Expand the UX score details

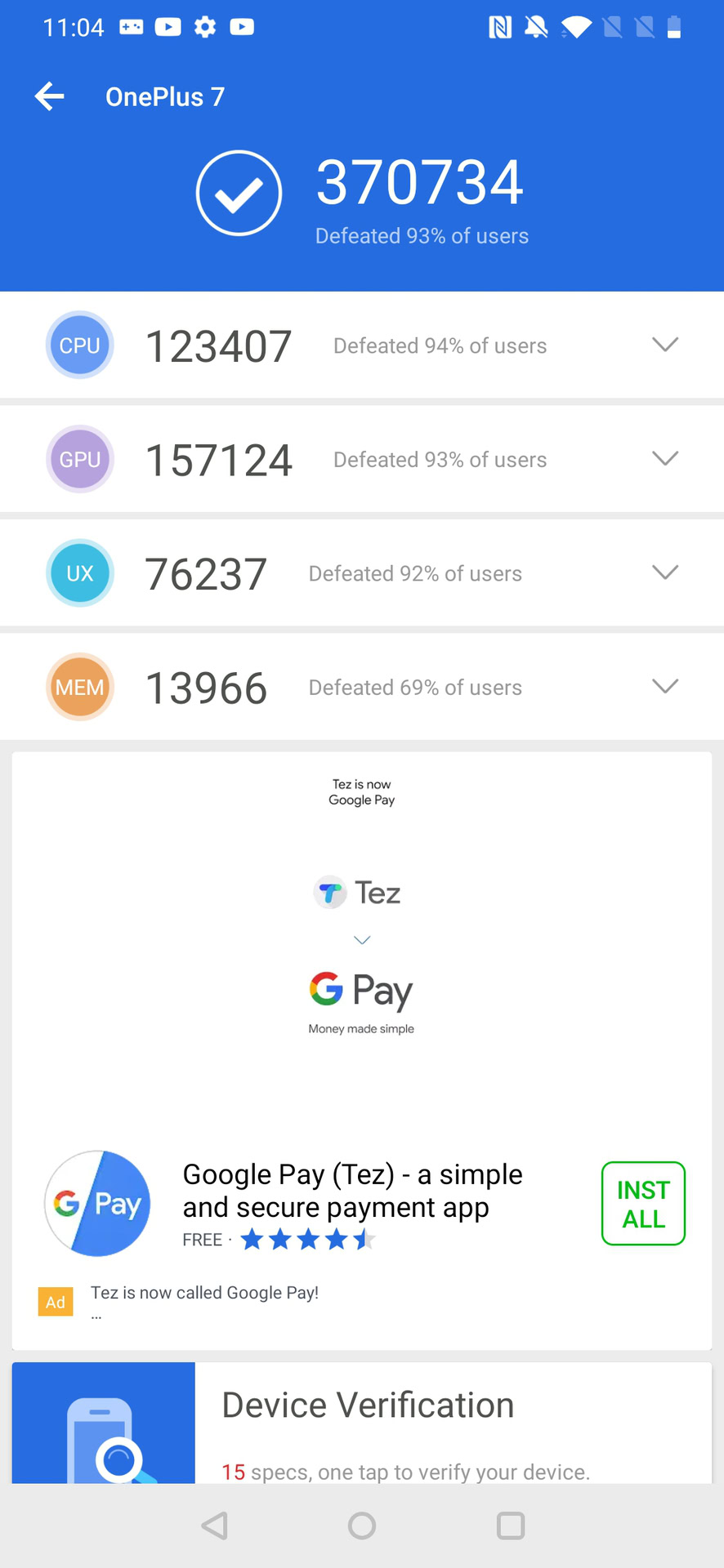[x=665, y=572]
